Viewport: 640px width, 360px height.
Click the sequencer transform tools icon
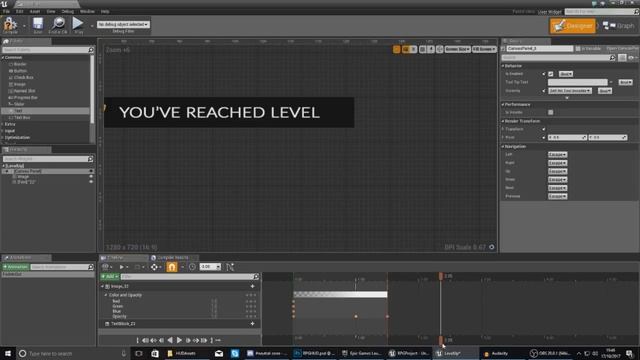pyautogui.click(x=154, y=267)
